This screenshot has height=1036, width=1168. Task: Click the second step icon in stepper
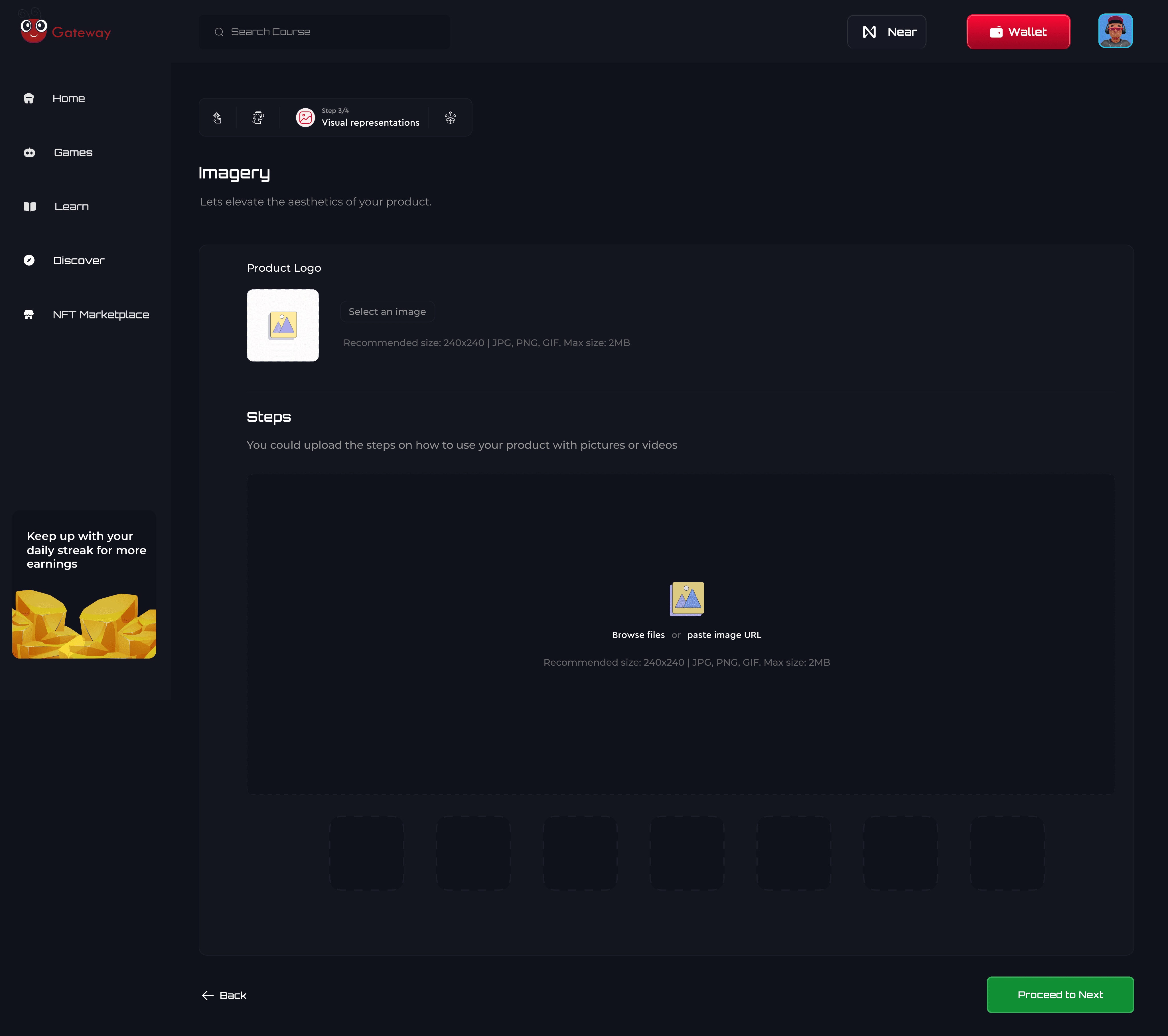pos(258,118)
